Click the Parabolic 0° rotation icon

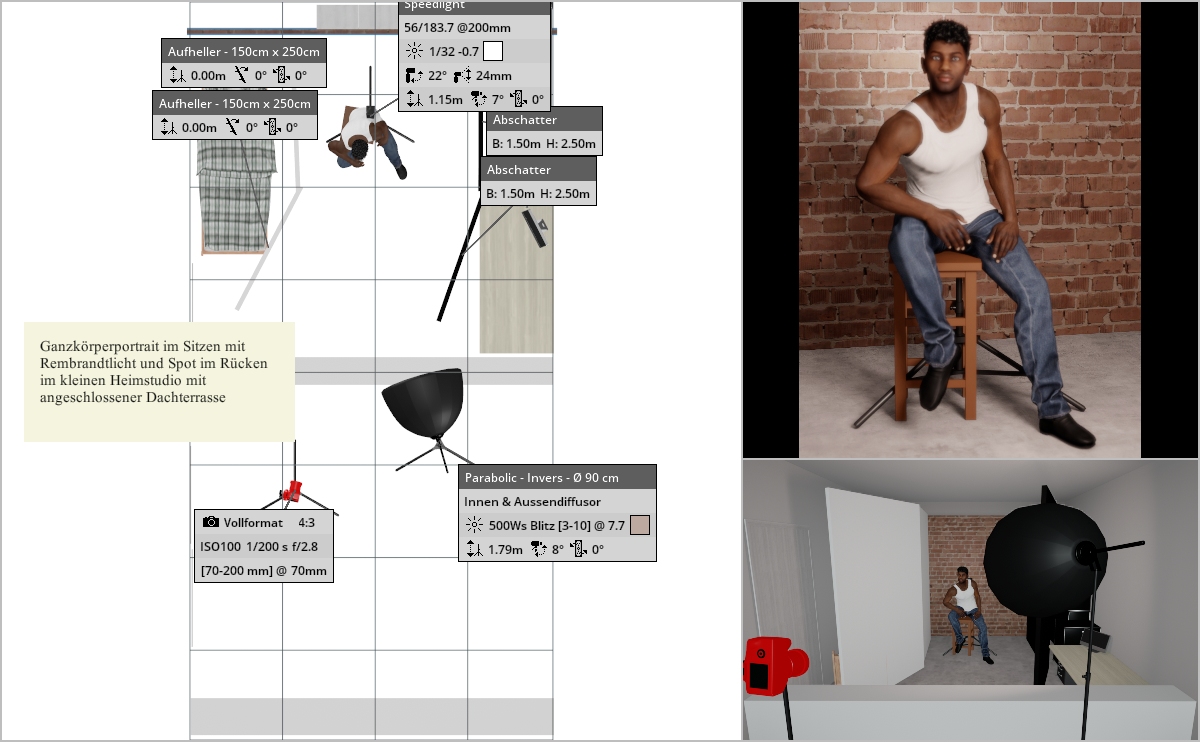point(578,549)
